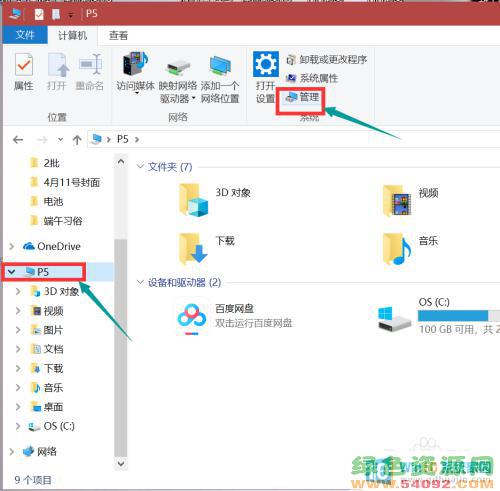
Task: Go back with the back arrow
Action: [x=18, y=140]
